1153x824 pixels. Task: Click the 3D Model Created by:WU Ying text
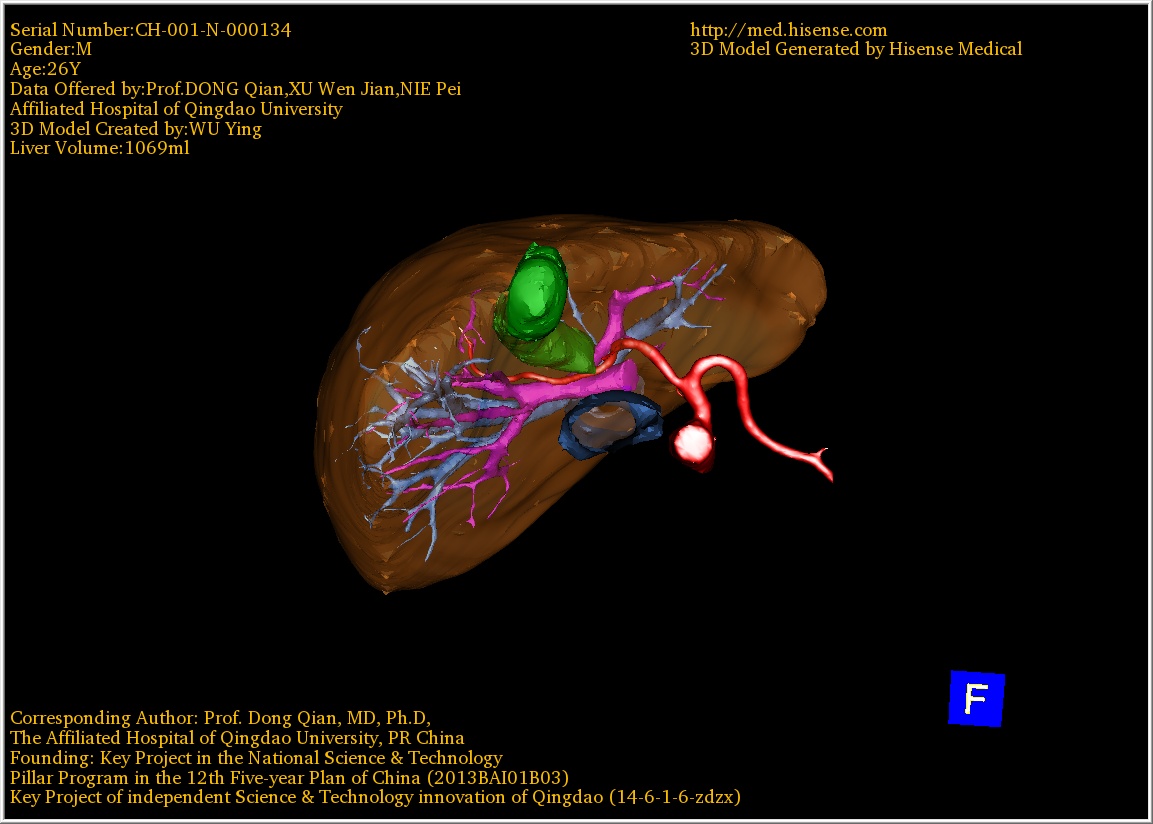click(135, 129)
